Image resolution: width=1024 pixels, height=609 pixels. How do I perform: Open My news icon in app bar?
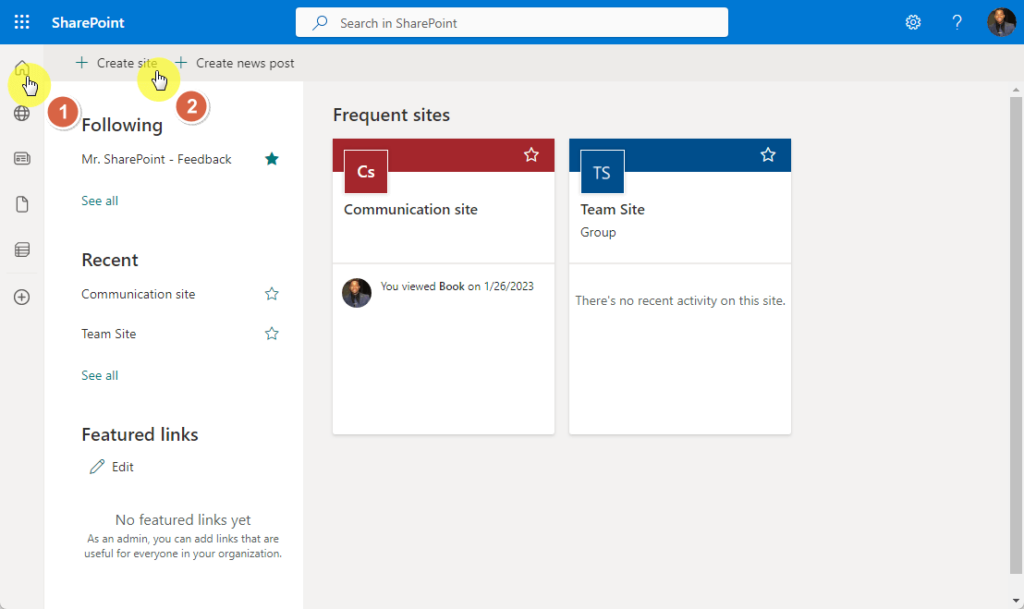[22, 159]
